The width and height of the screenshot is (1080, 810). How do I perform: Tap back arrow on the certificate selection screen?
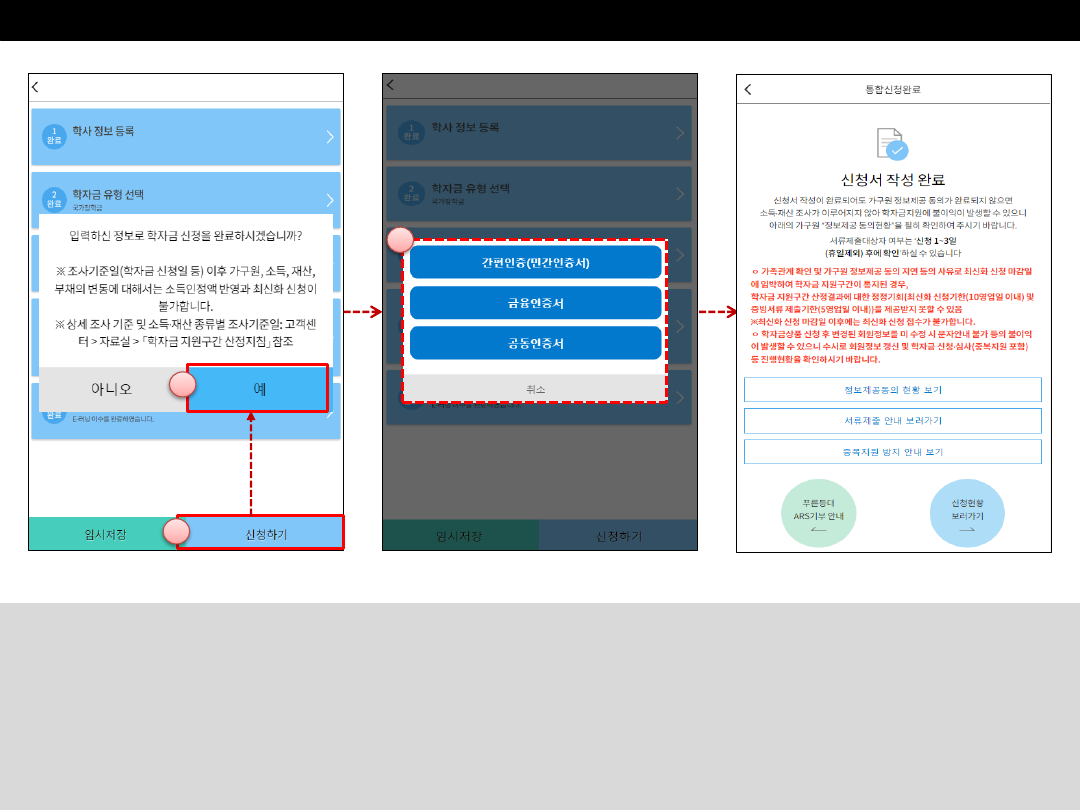390,86
